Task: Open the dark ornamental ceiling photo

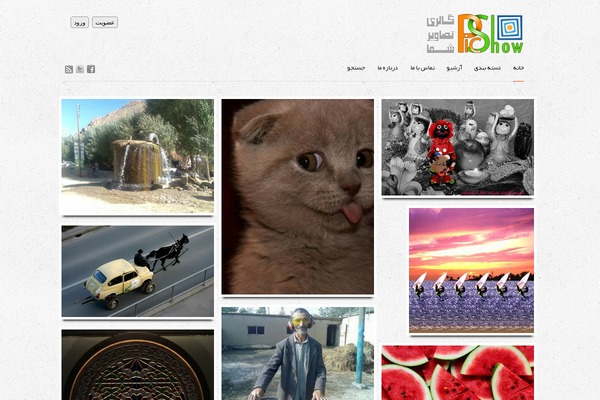Action: 138,365
